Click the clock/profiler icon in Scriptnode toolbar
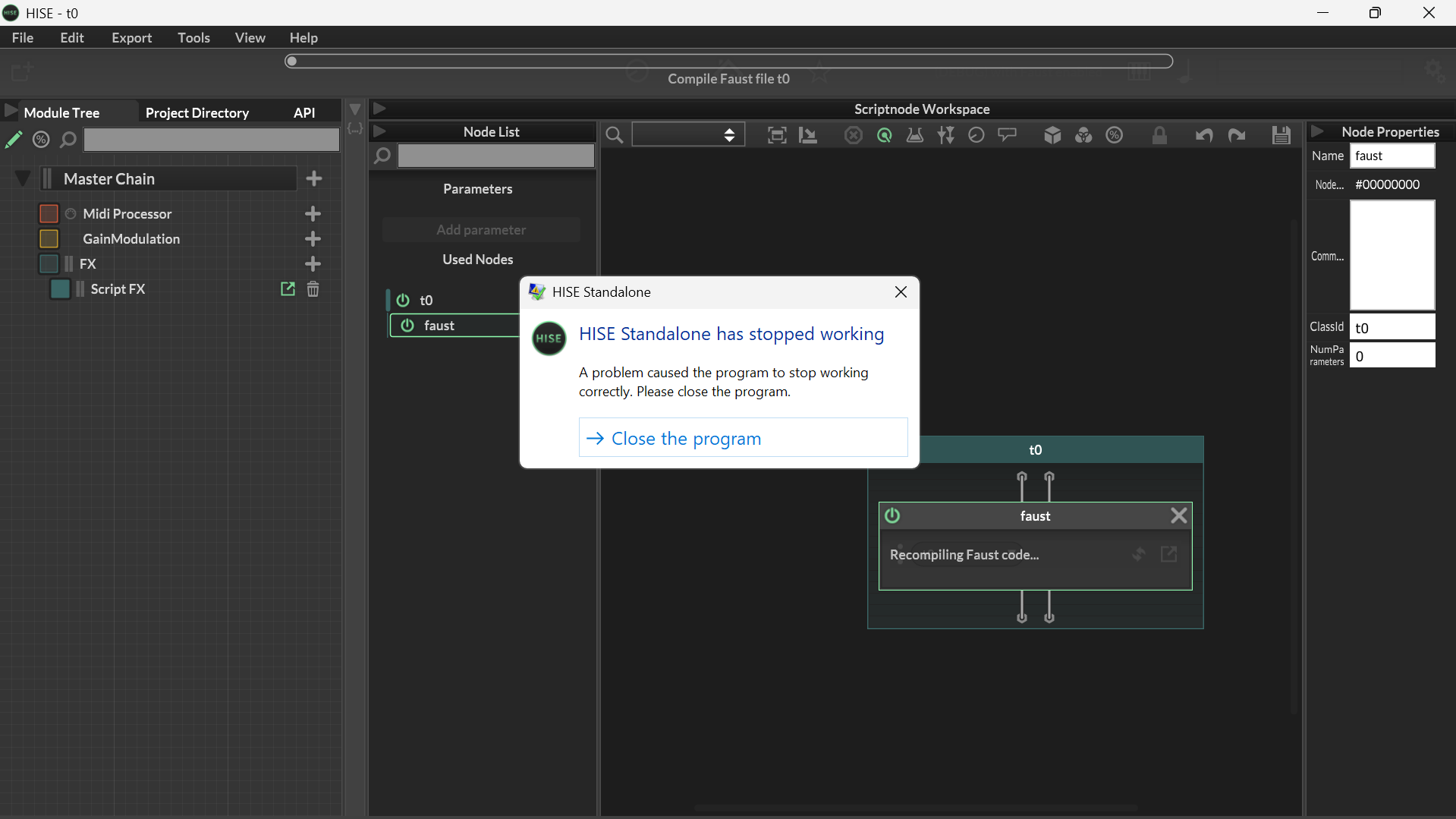 (x=976, y=136)
